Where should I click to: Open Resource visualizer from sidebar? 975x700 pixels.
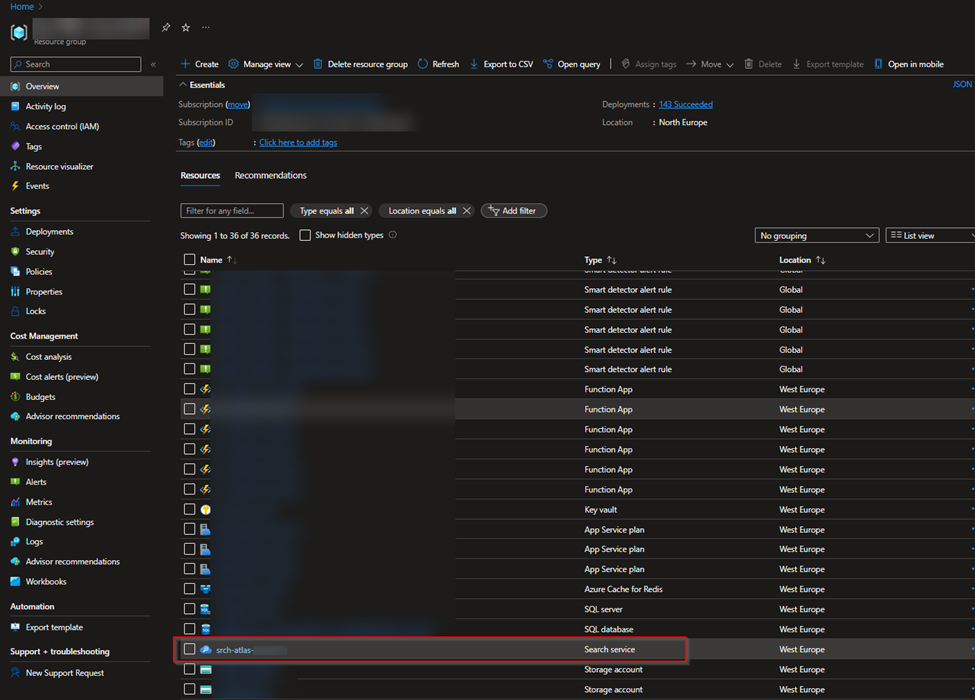point(59,167)
